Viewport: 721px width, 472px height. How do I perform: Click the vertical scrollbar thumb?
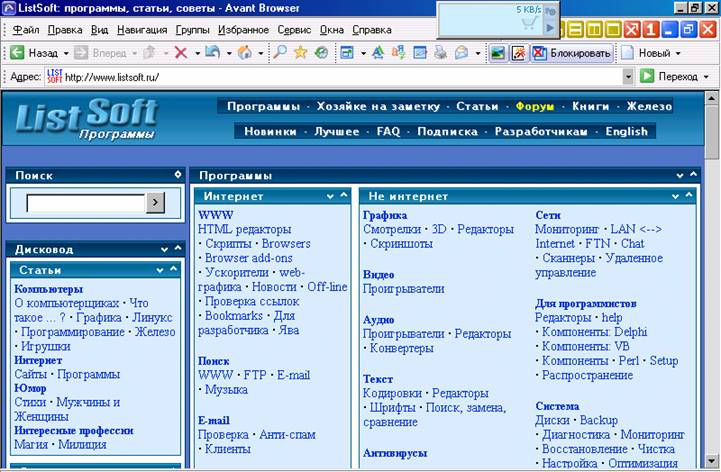point(711,131)
